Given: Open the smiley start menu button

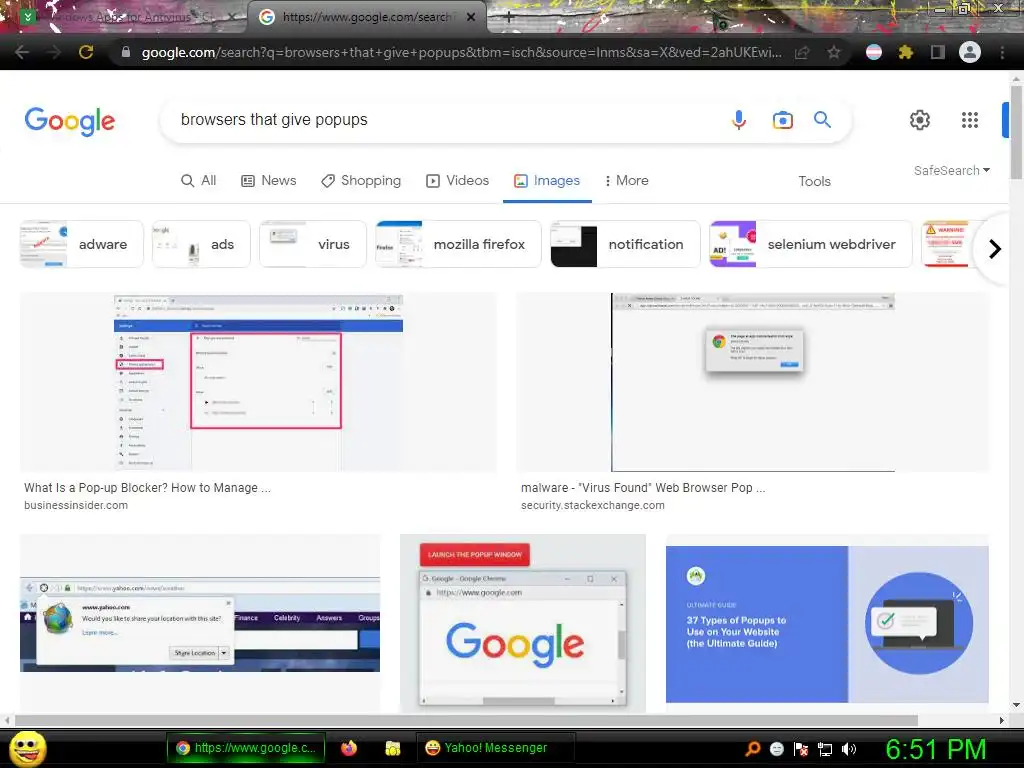Looking at the screenshot, I should pyautogui.click(x=27, y=748).
